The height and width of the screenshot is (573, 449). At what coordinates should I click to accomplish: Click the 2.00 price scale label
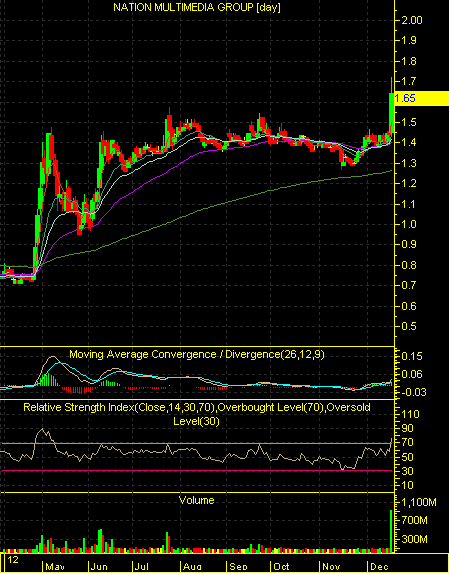[x=412, y=20]
